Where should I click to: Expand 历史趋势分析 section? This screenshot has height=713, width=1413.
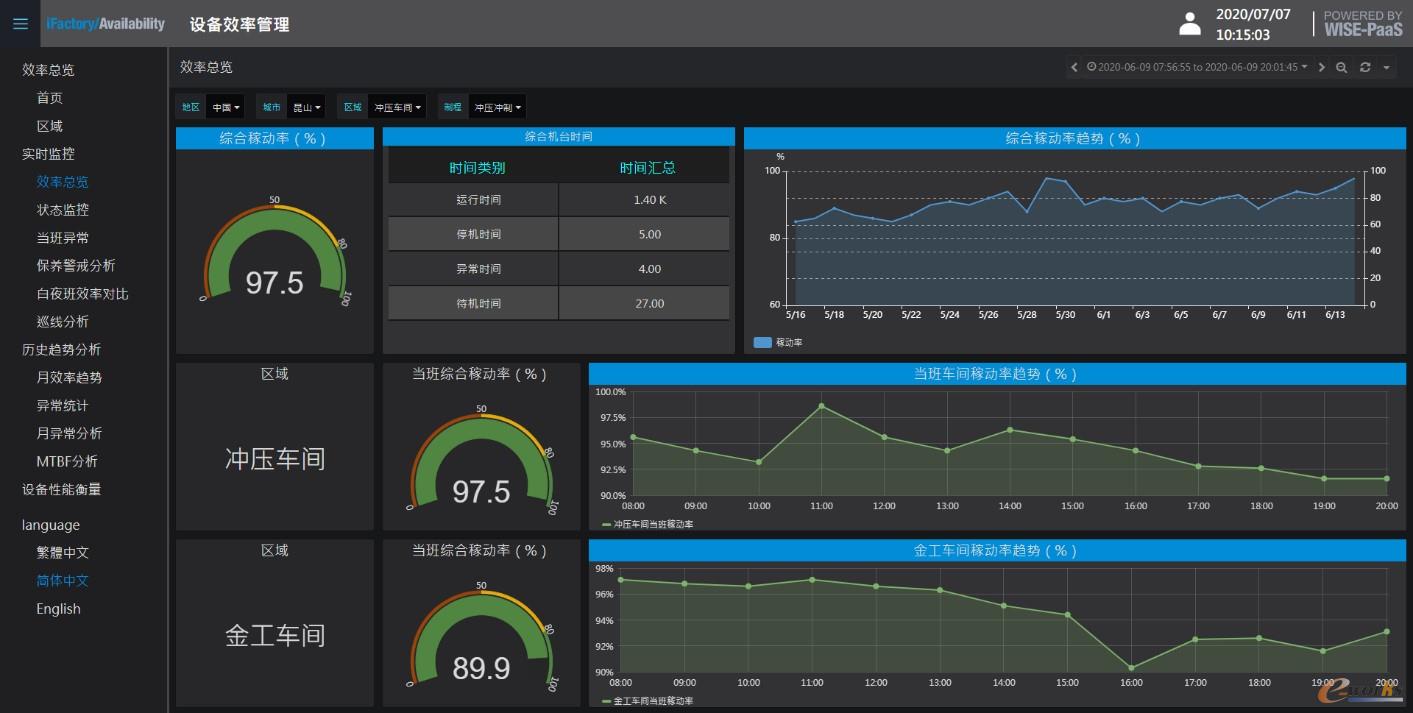point(62,350)
